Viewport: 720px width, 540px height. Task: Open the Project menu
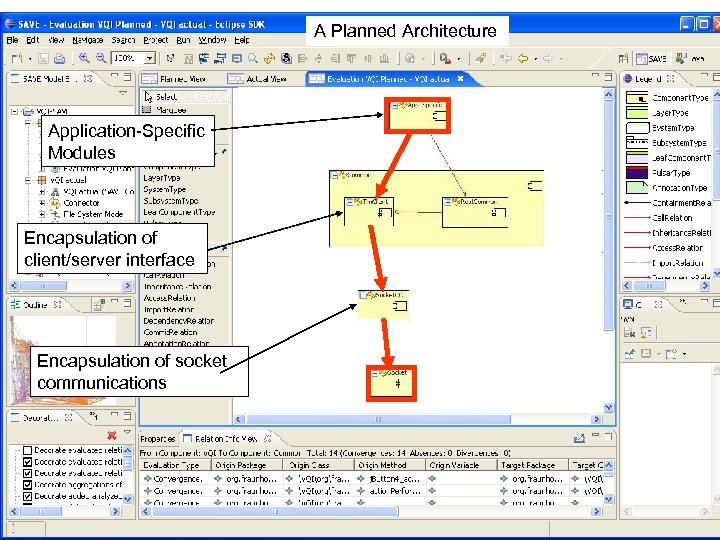(156, 40)
